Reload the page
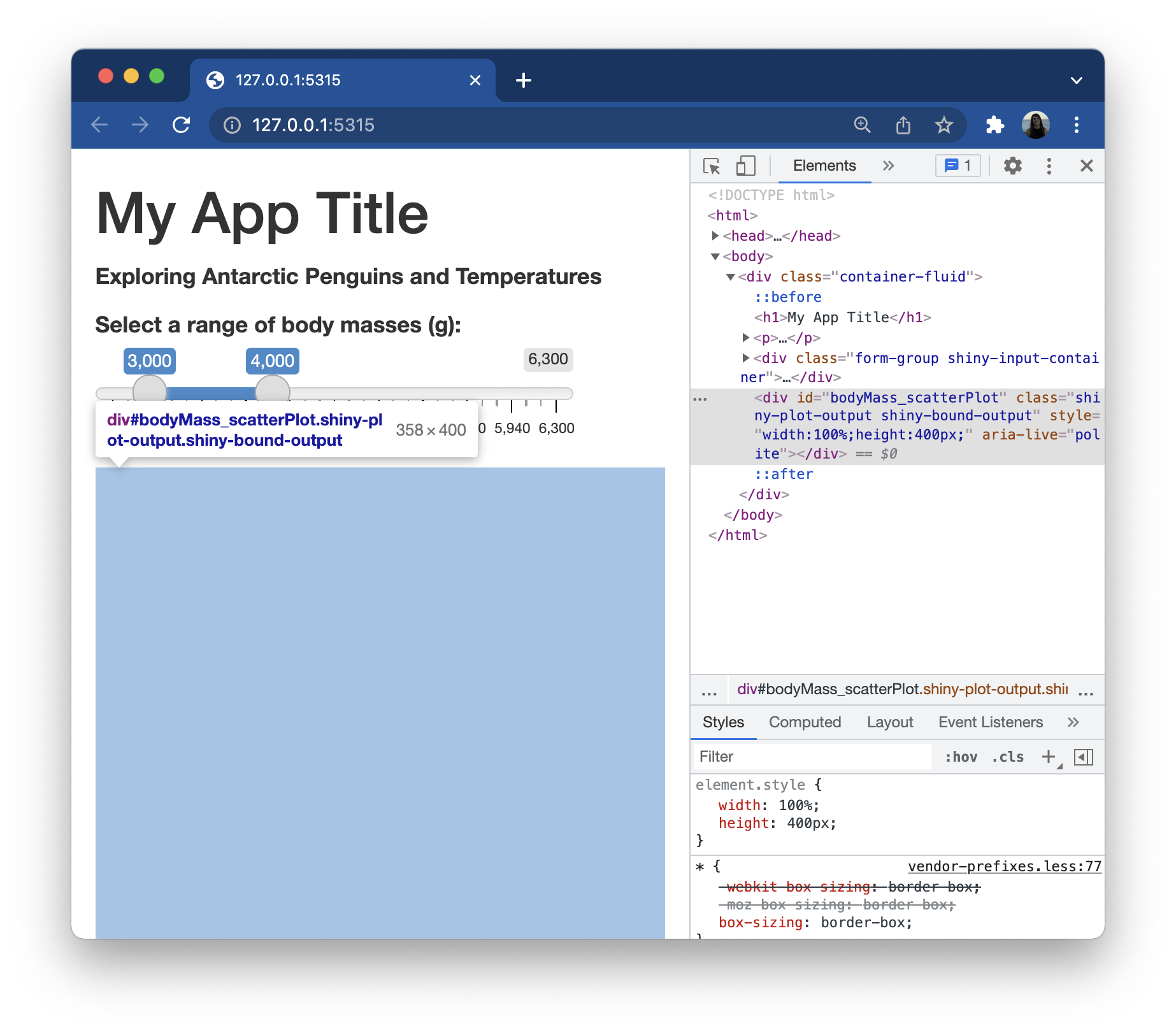The width and height of the screenshot is (1176, 1033). click(182, 125)
